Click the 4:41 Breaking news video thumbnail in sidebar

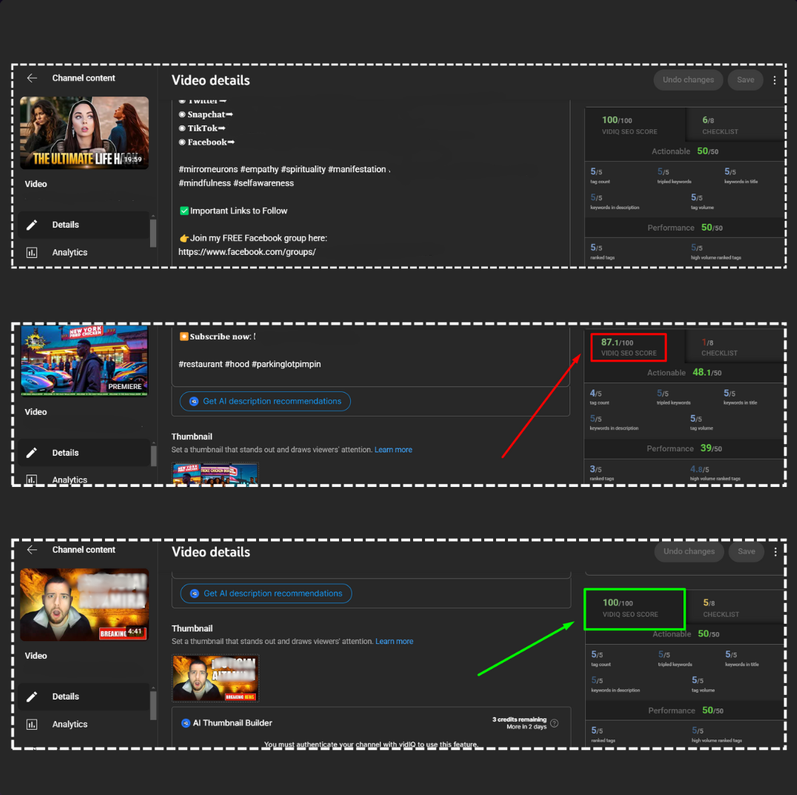point(84,604)
